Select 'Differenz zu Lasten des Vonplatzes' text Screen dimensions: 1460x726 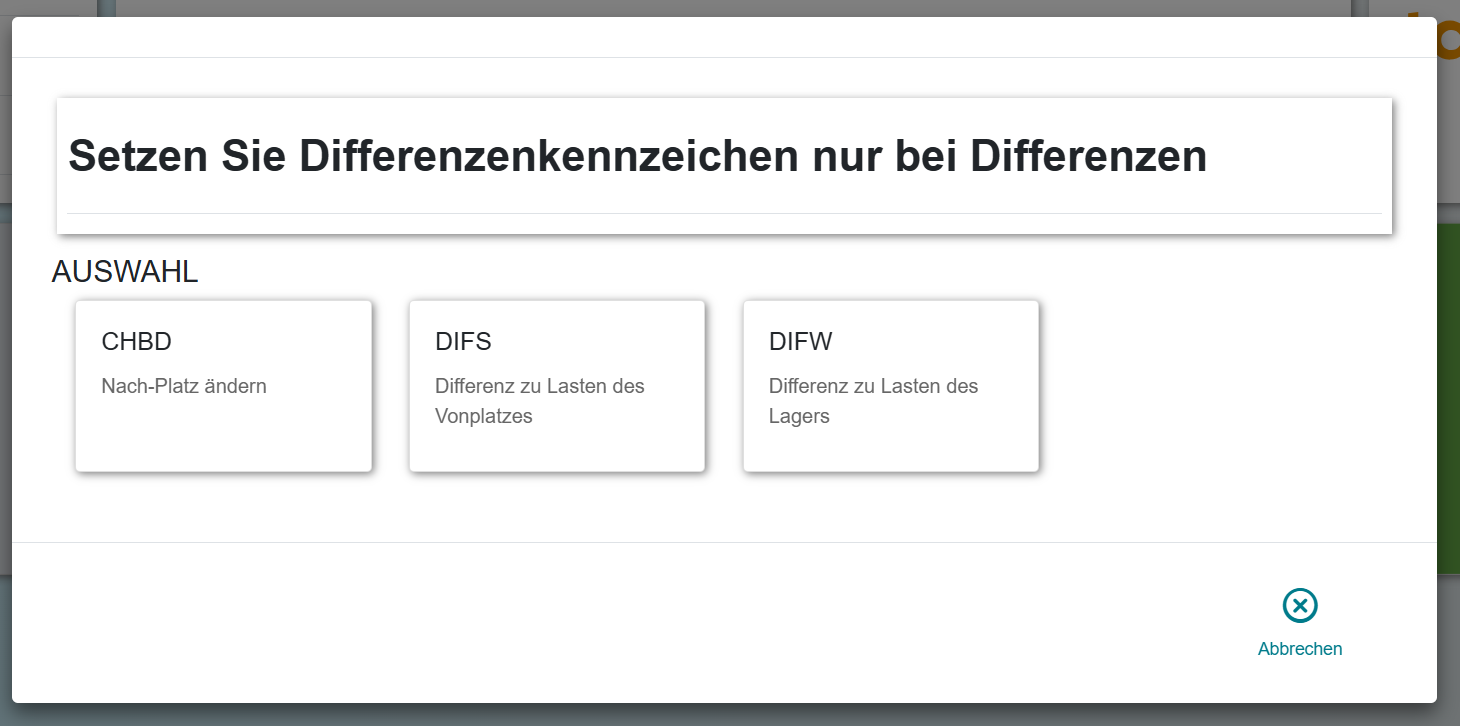539,401
